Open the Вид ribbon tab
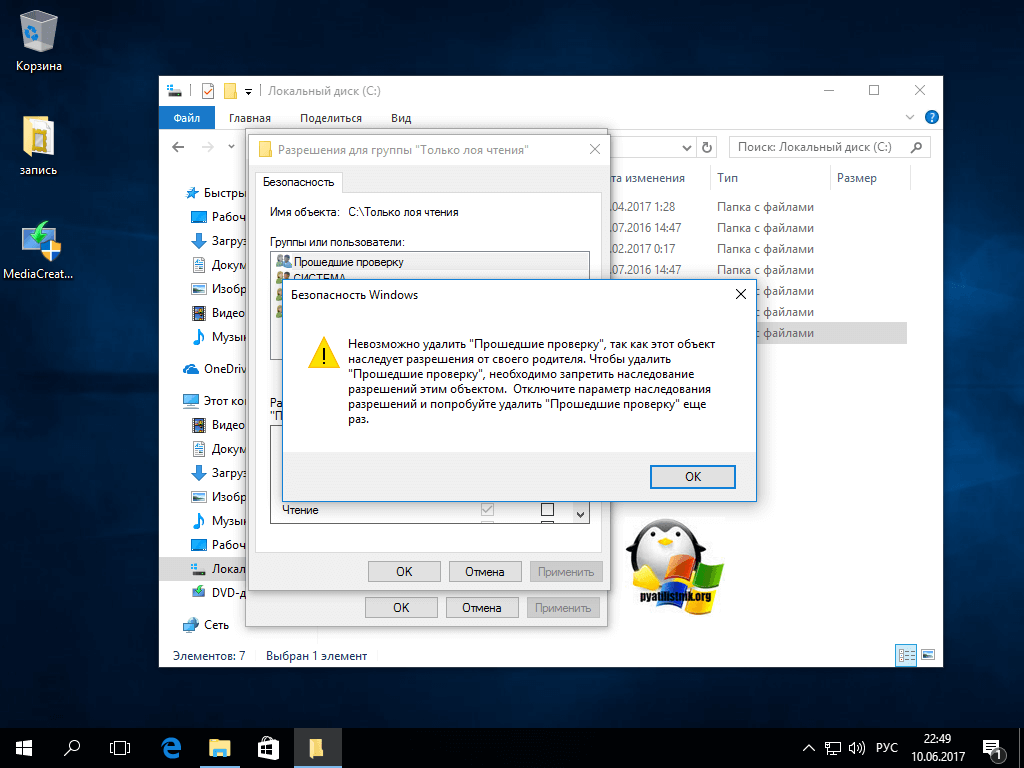Image resolution: width=1024 pixels, height=768 pixels. [401, 118]
